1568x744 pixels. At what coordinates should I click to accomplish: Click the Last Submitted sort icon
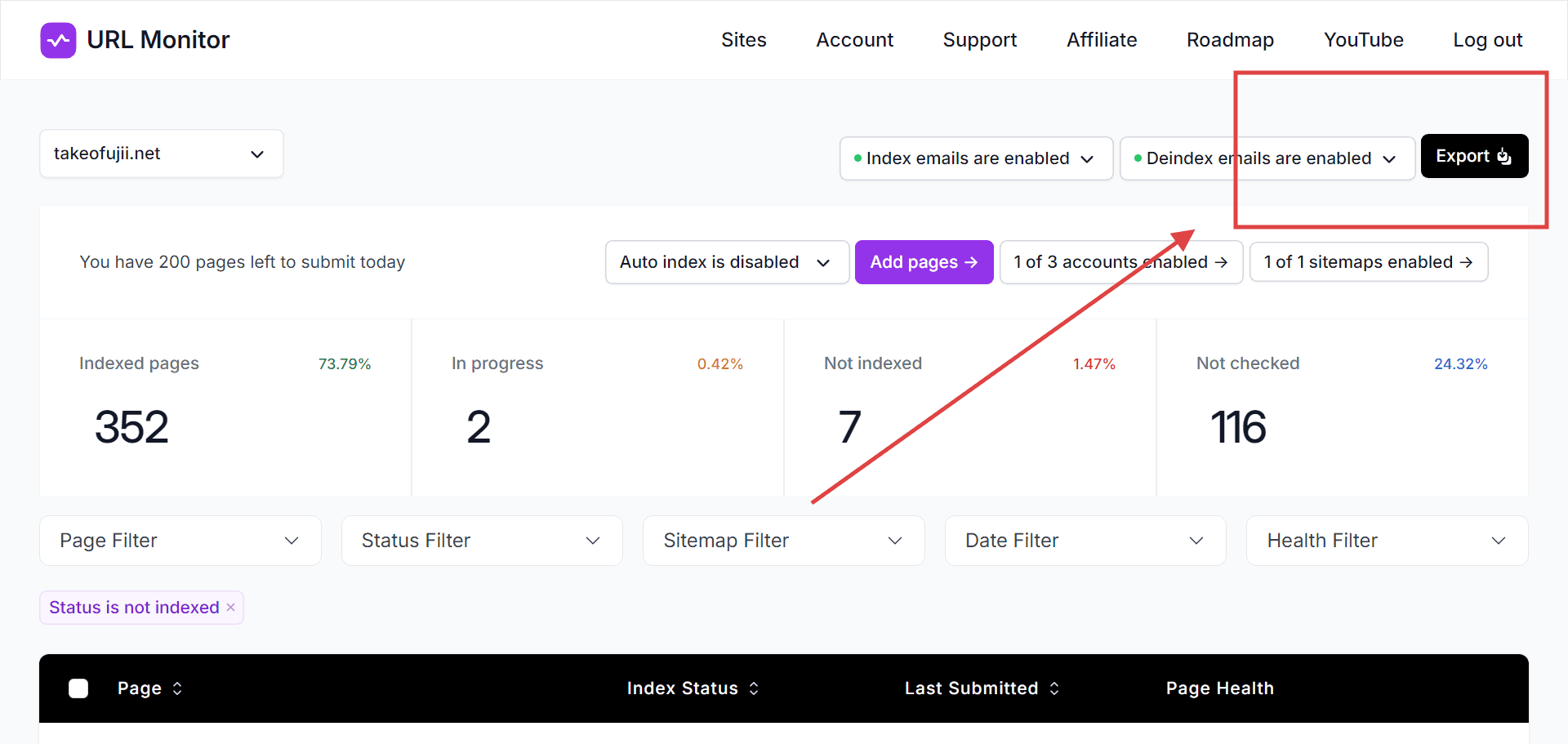[1053, 688]
